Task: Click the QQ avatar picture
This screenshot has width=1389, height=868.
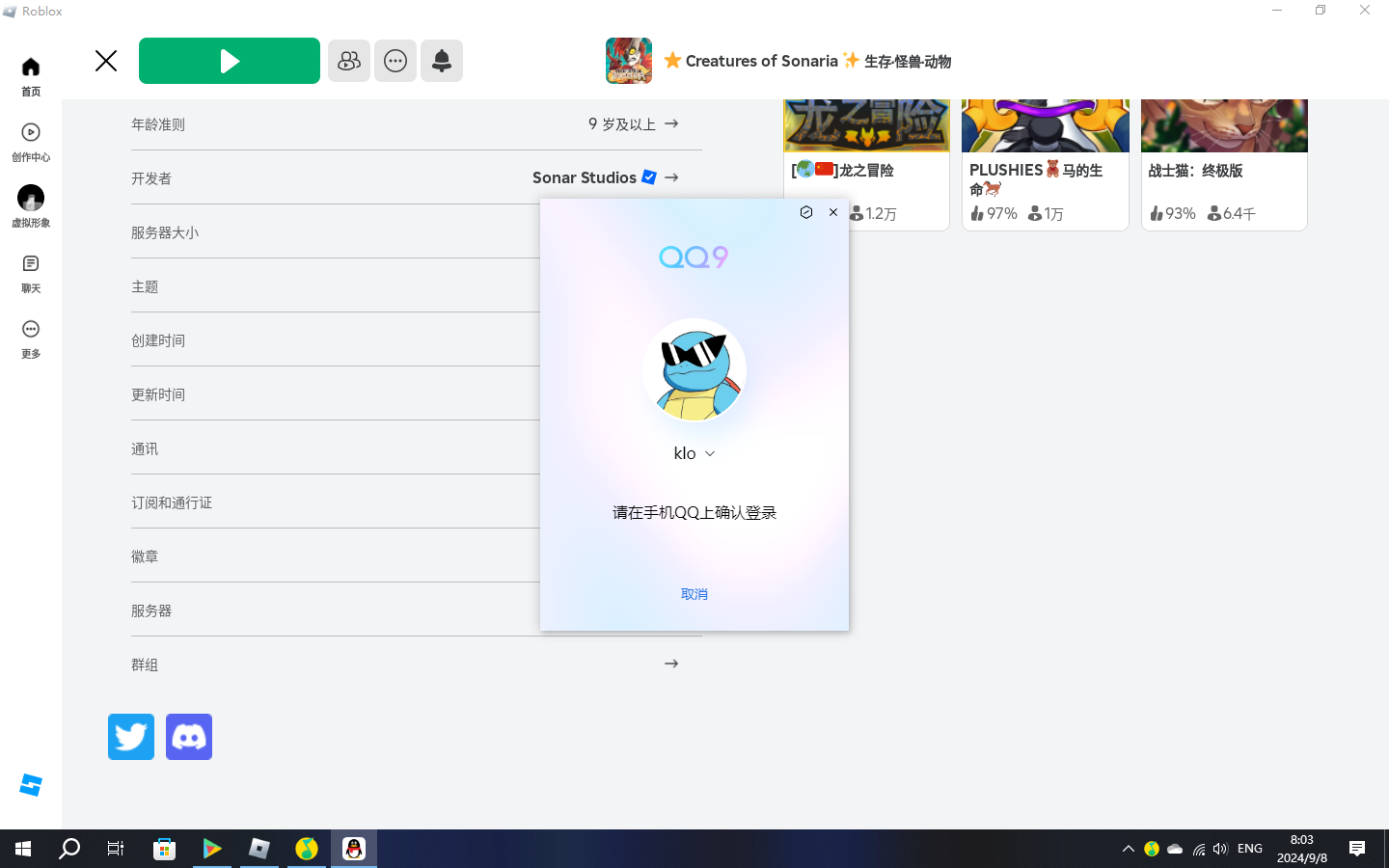Action: click(694, 370)
